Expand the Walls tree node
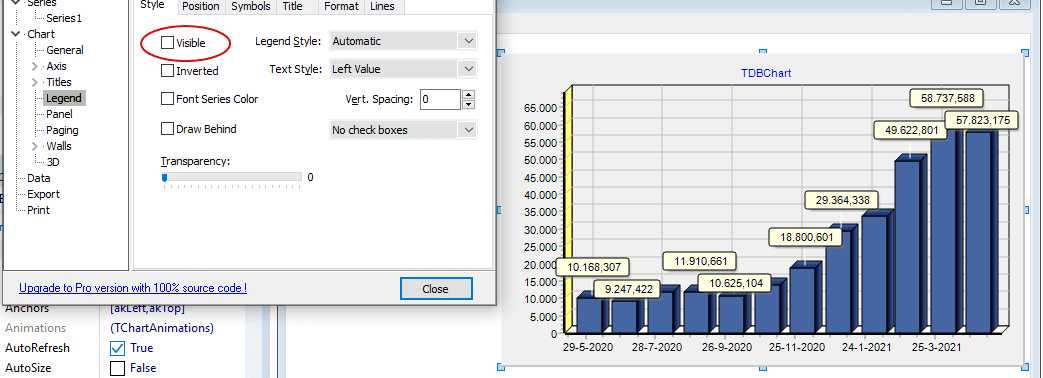Screen dimensions: 1043x378 pos(35,146)
